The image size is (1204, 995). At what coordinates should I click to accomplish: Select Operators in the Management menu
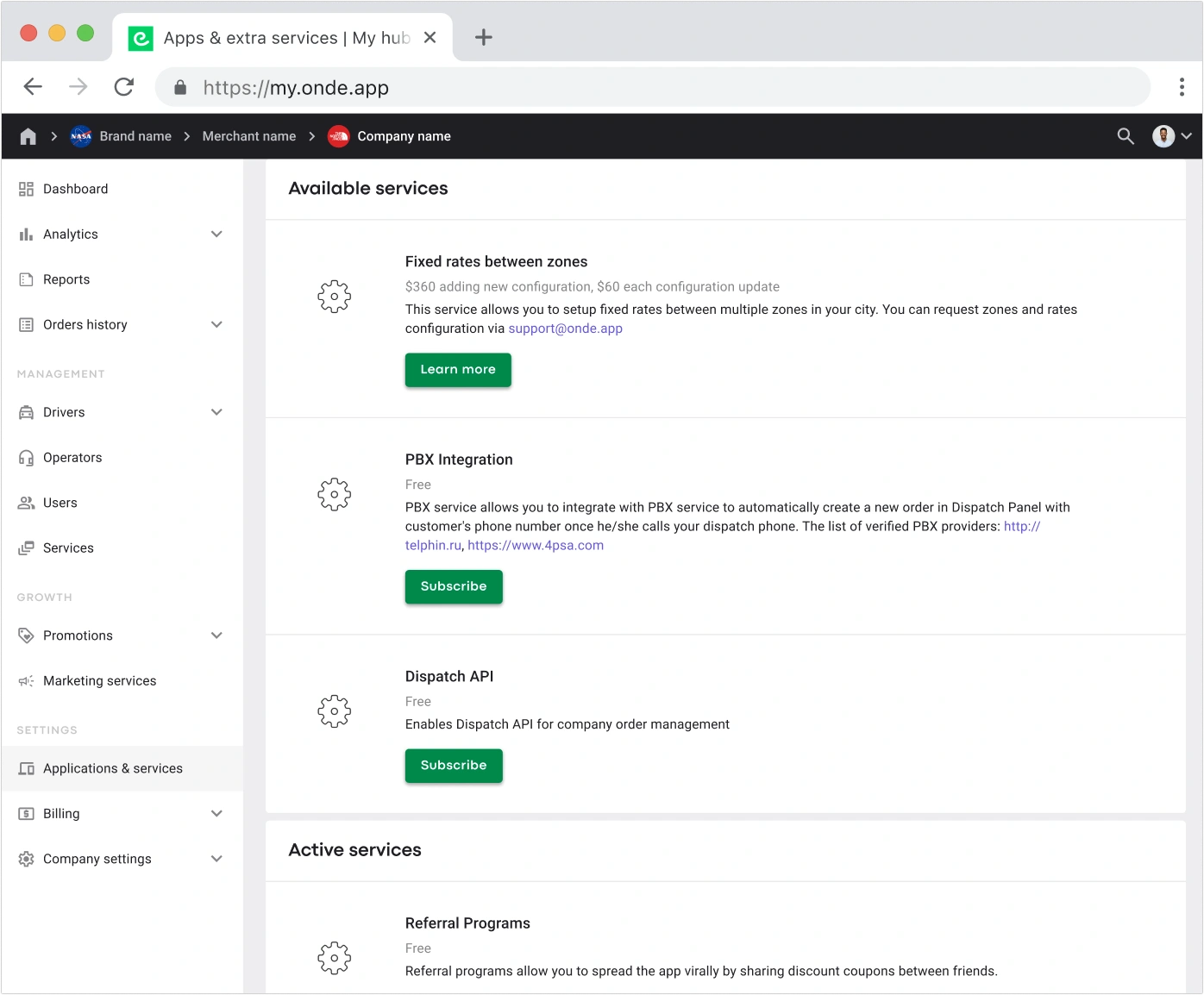[x=72, y=458]
